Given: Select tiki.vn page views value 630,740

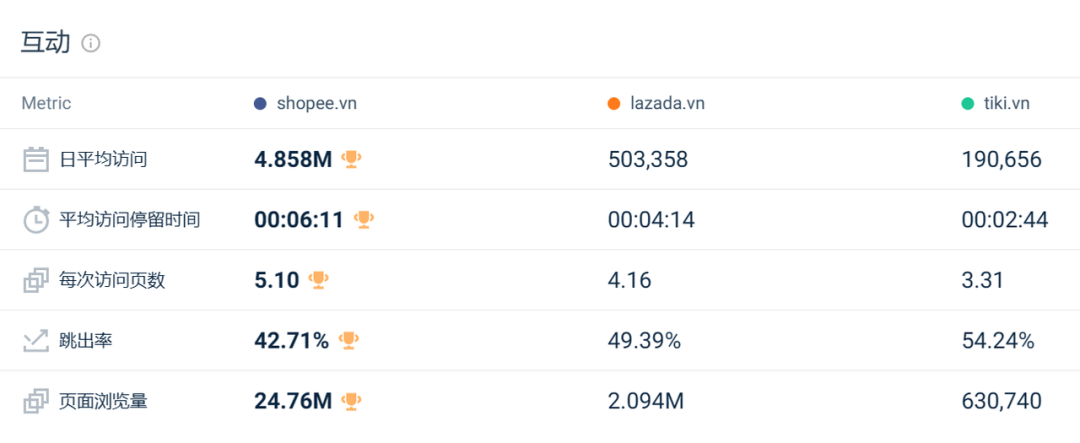Looking at the screenshot, I should coord(1001,402).
